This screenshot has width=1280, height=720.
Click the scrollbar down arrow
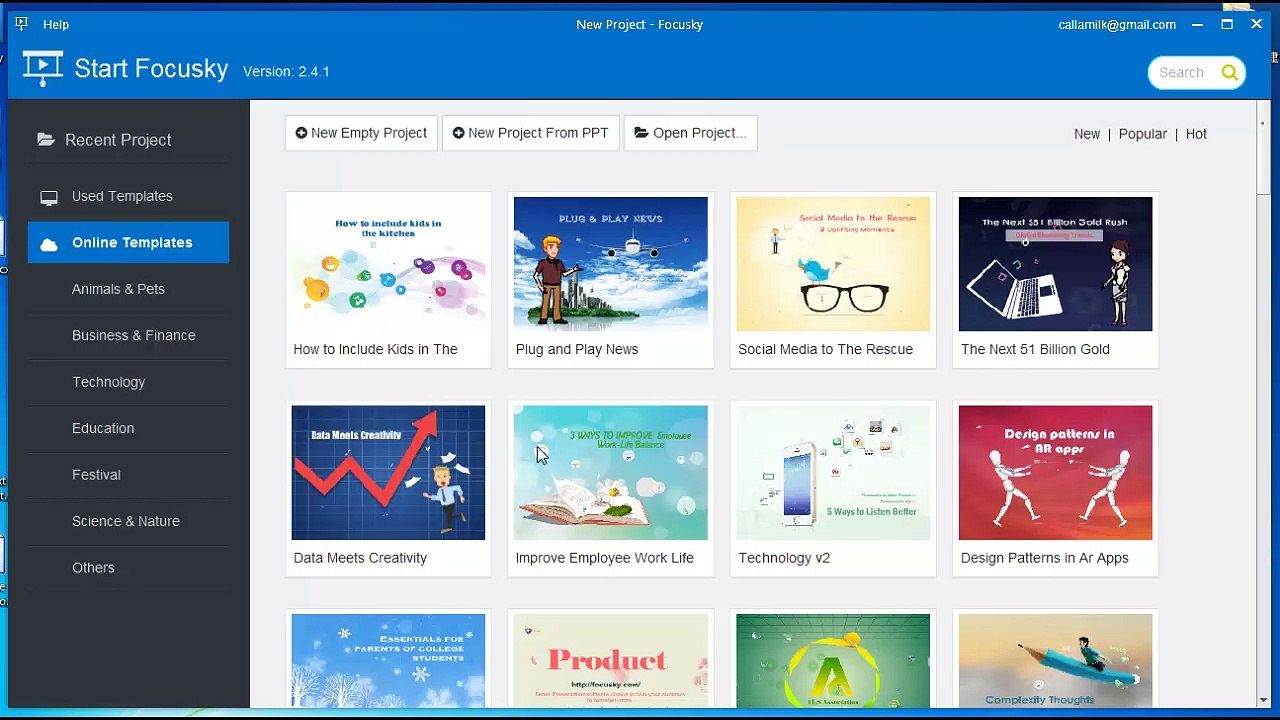click(x=1264, y=700)
